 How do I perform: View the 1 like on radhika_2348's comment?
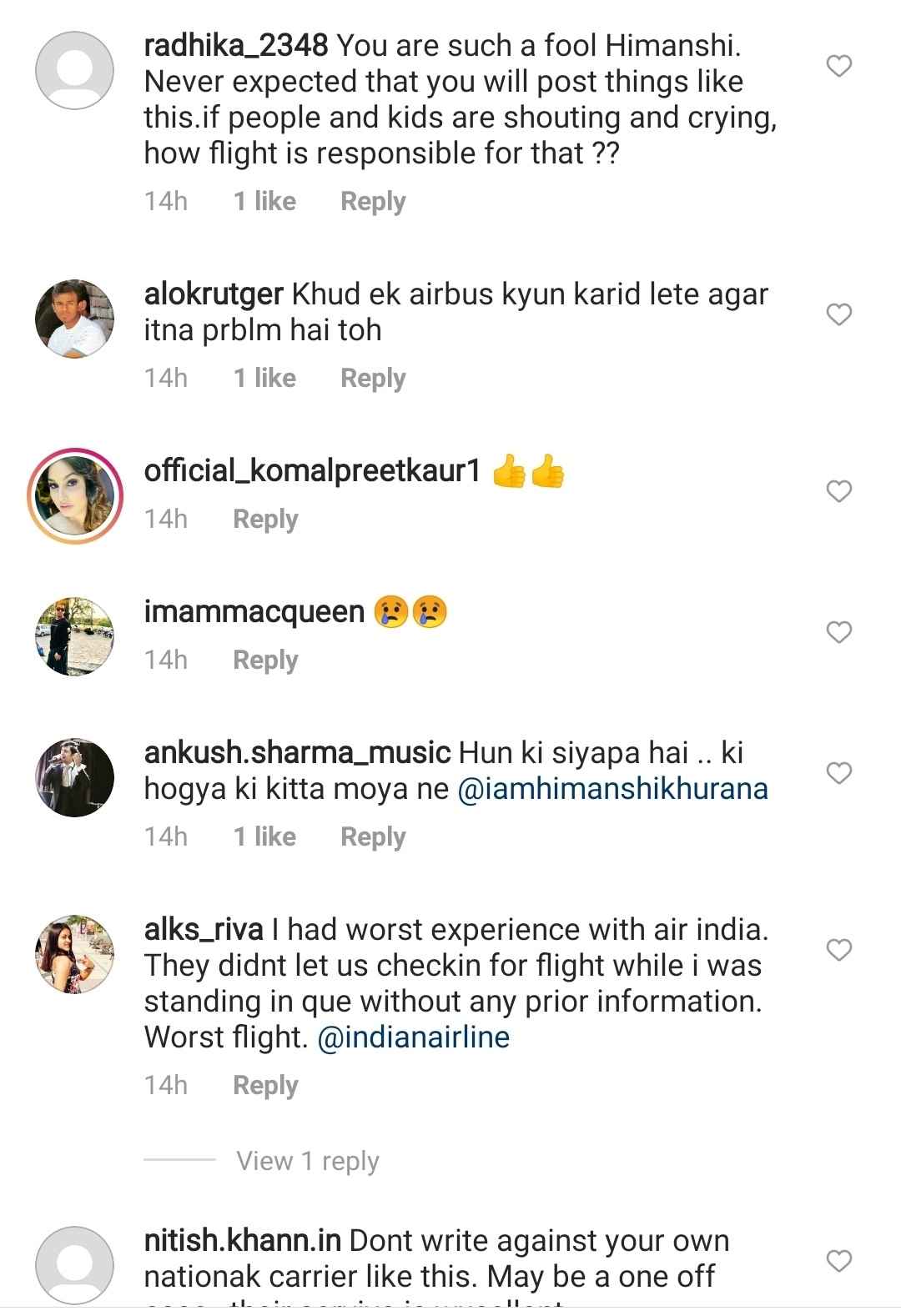point(264,202)
